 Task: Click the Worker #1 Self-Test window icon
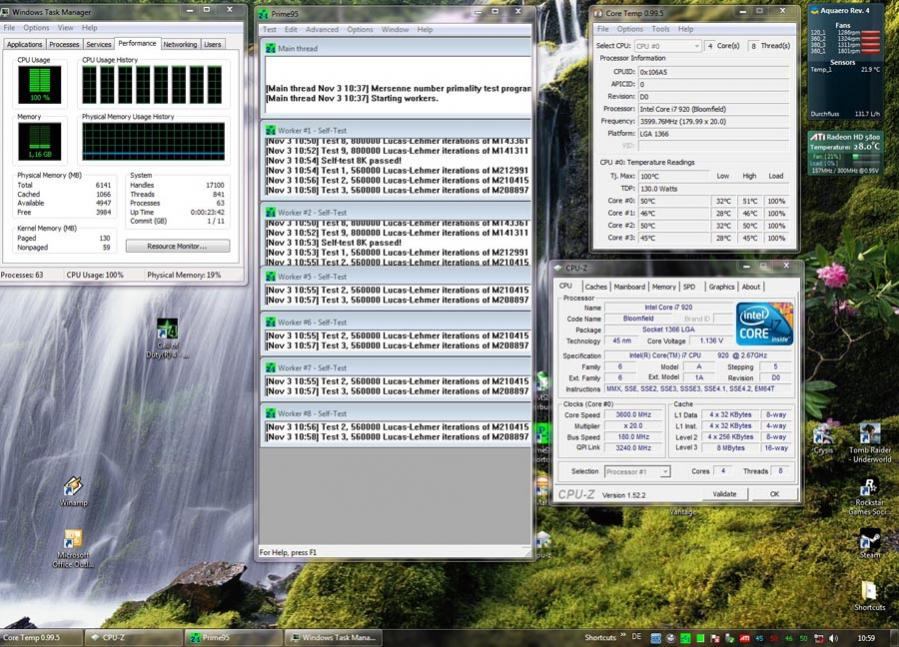point(271,130)
